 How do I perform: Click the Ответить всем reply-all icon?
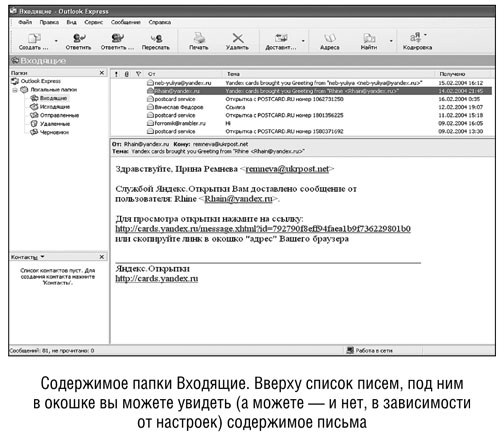pyautogui.click(x=117, y=38)
